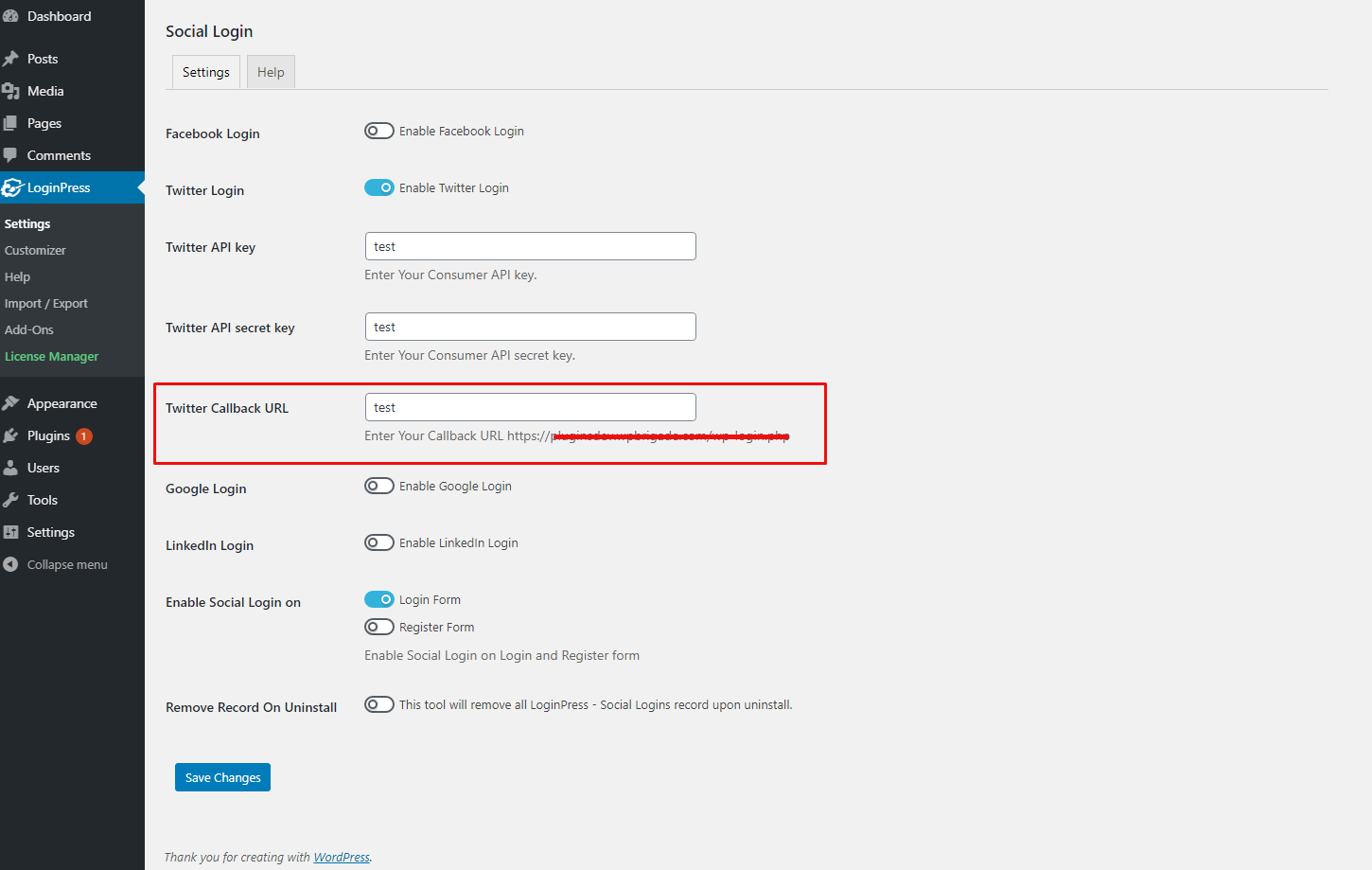
Task: Enable the Register Form toggle
Action: (379, 627)
